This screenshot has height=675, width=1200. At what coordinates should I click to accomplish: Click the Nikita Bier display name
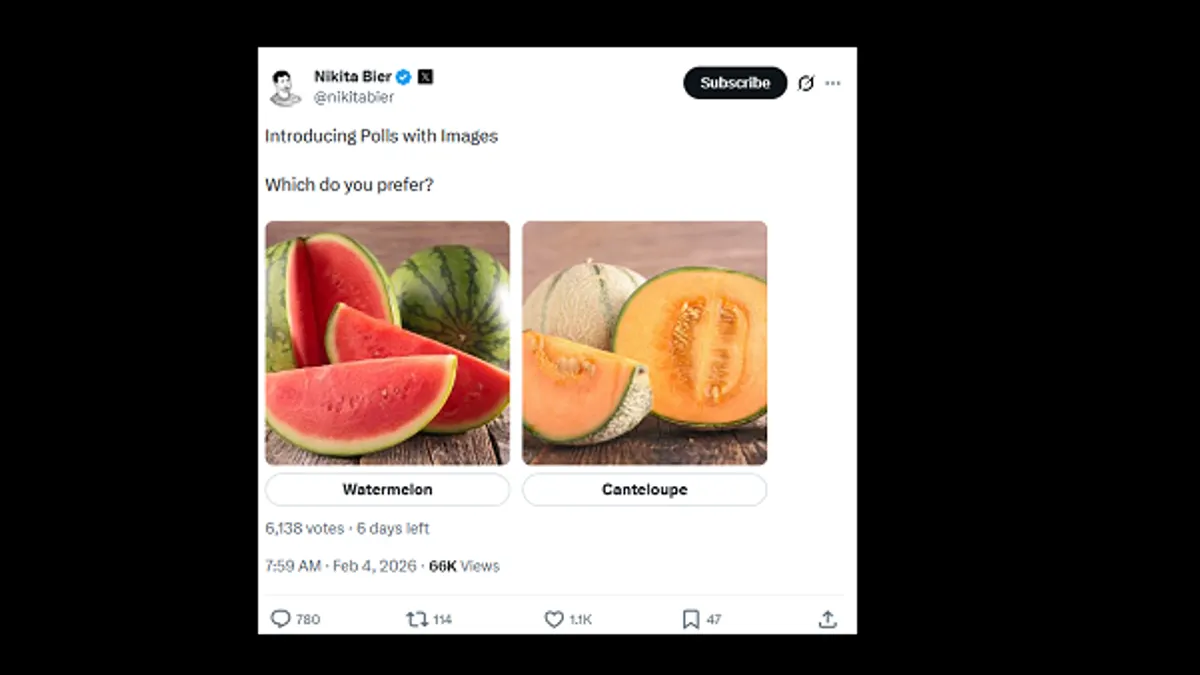352,77
